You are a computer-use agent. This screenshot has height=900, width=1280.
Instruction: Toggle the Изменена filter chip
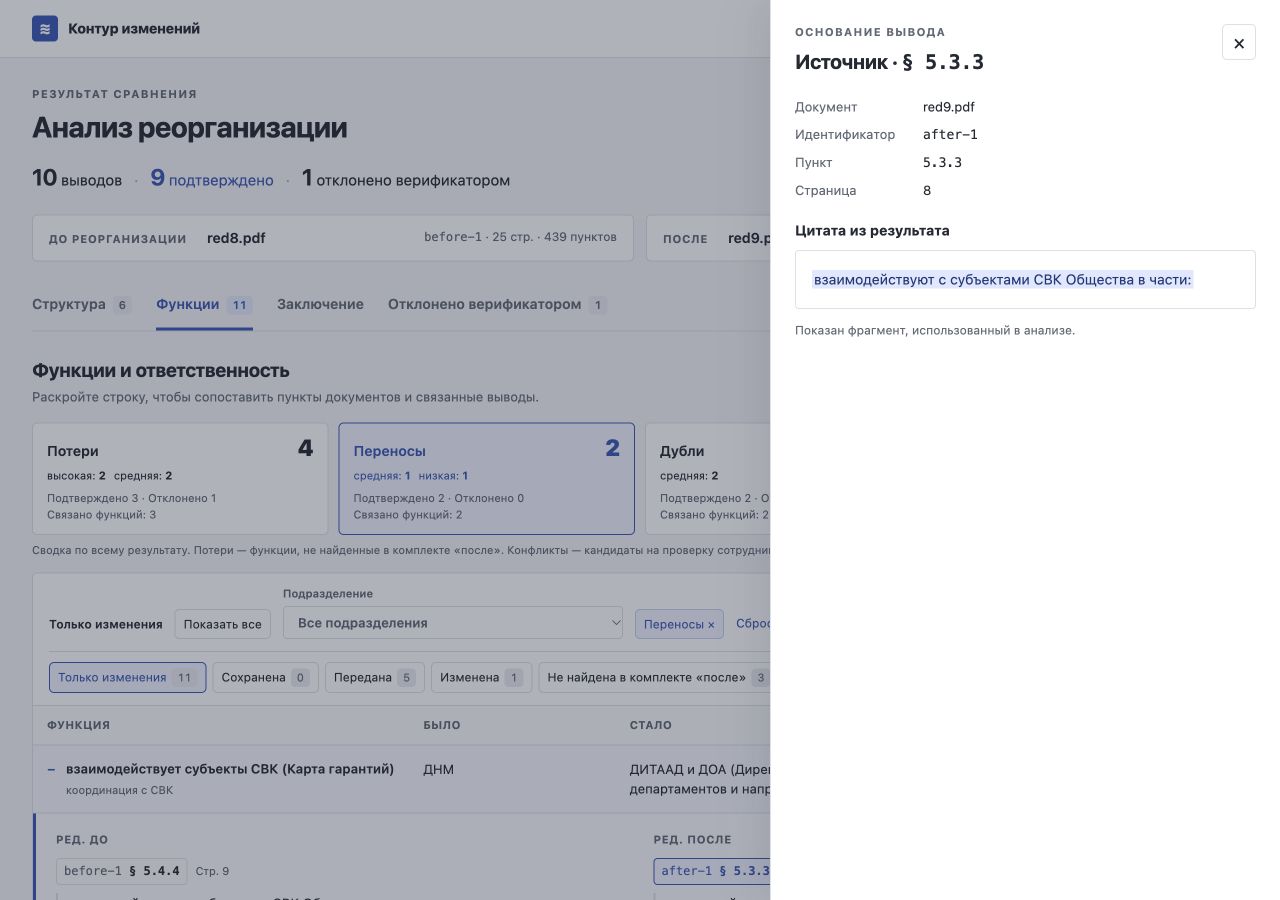click(x=482, y=678)
